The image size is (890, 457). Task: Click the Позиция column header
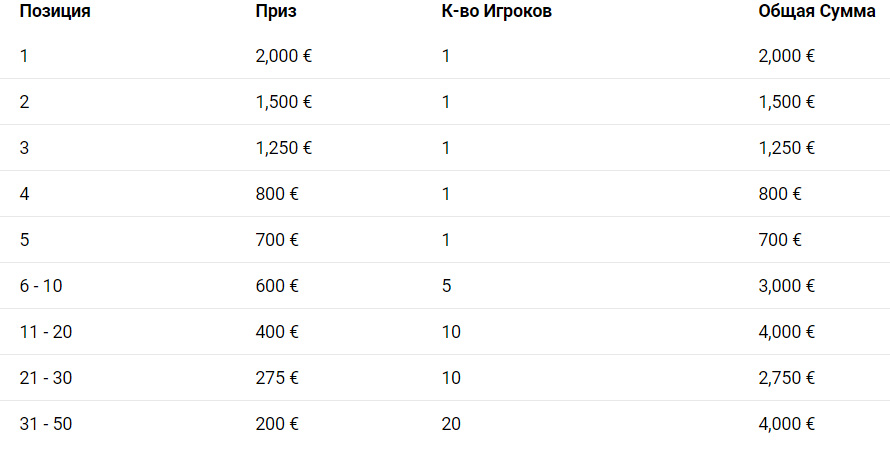point(55,11)
